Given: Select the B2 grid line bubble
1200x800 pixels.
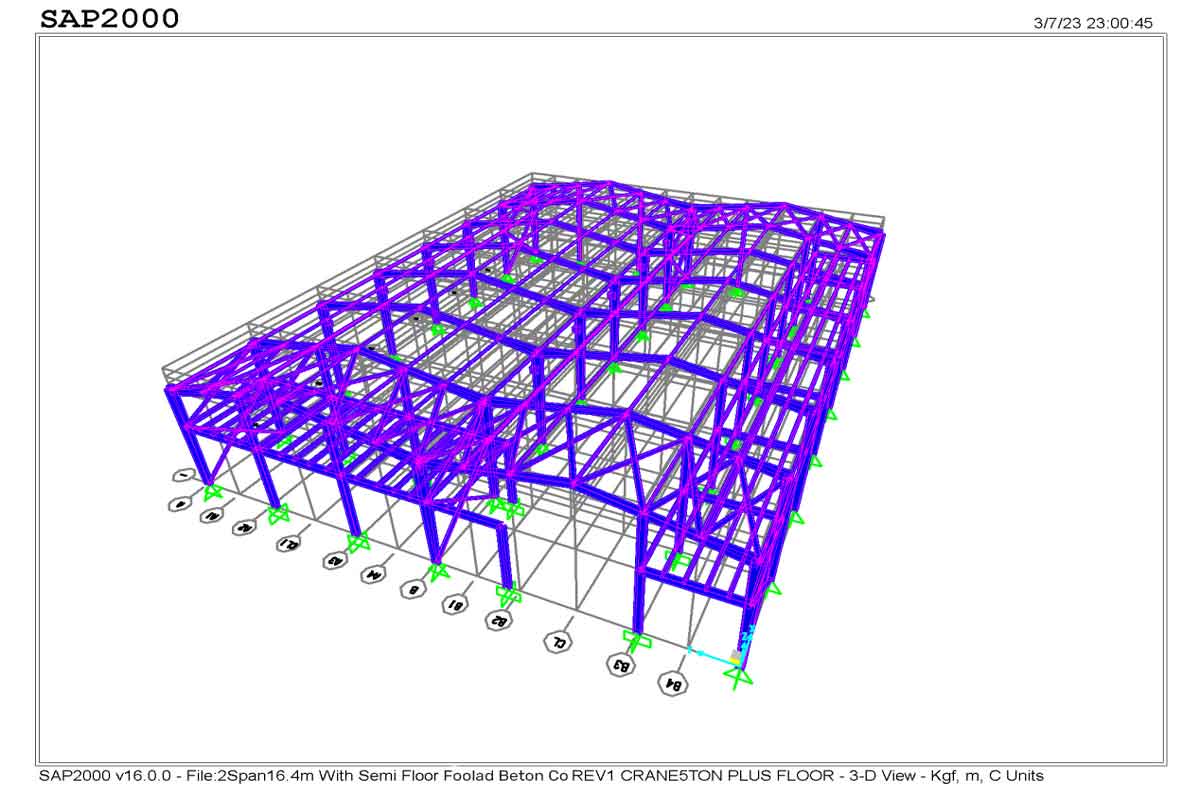Looking at the screenshot, I should coord(498,620).
